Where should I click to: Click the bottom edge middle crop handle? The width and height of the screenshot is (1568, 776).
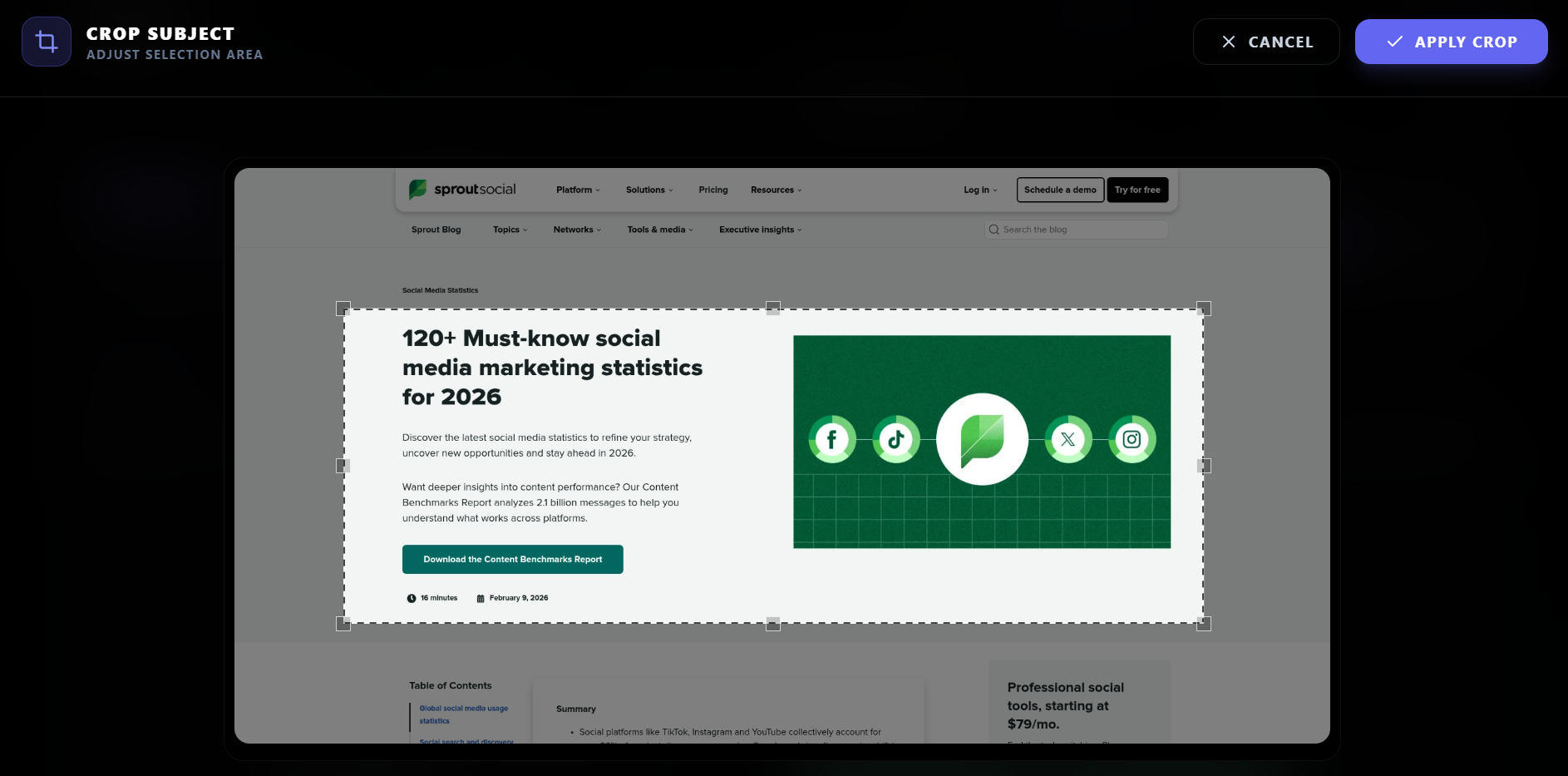coord(773,624)
